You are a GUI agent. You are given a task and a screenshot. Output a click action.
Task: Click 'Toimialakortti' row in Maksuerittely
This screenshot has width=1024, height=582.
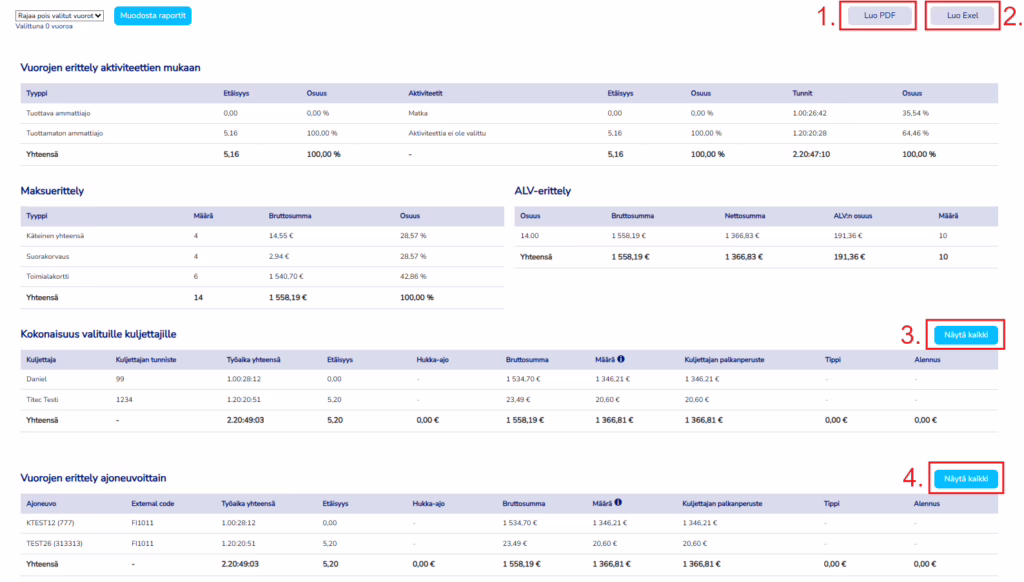50,275
